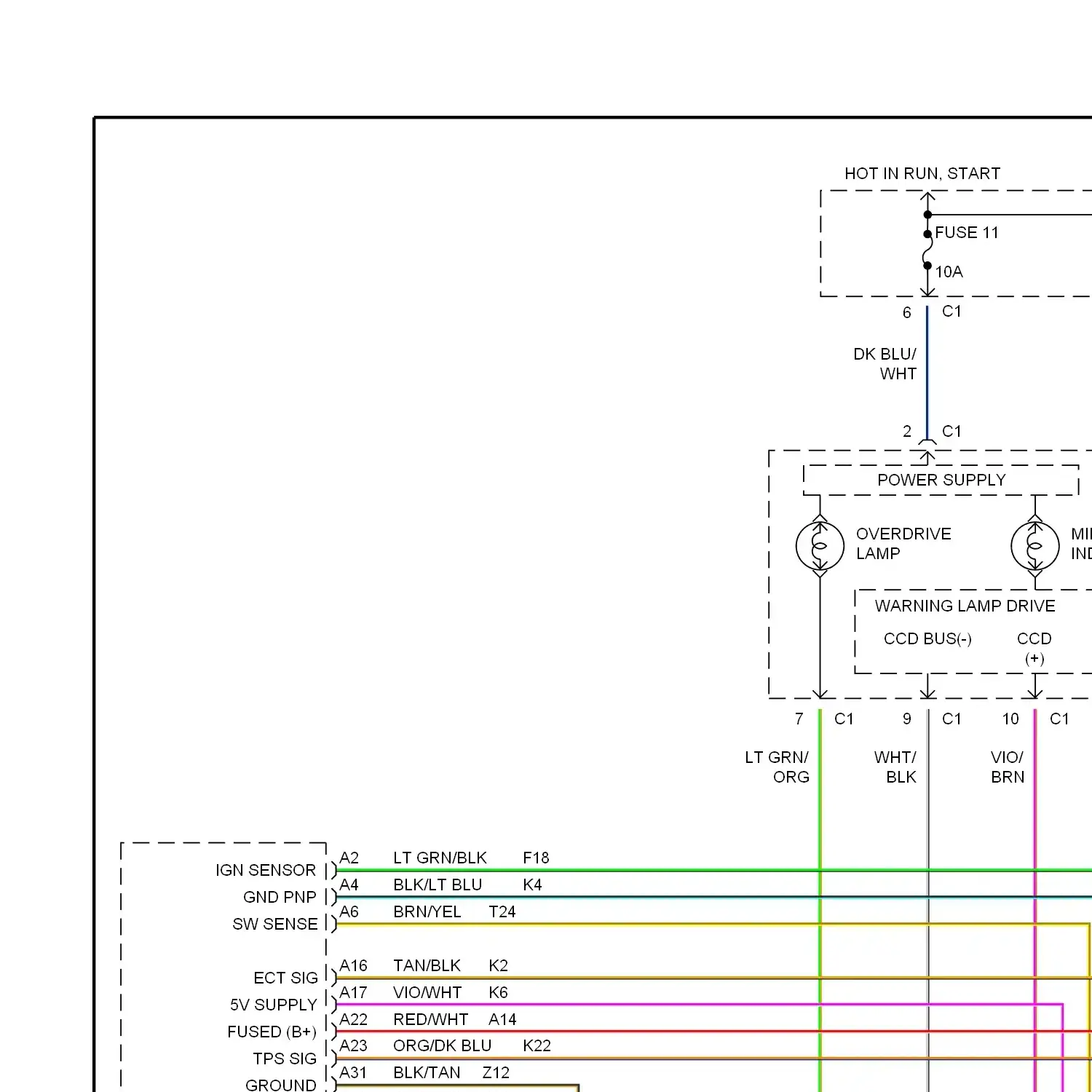Click the POWER SUPPLY box label
Viewport: 1092px width, 1092px height.
pos(941,480)
